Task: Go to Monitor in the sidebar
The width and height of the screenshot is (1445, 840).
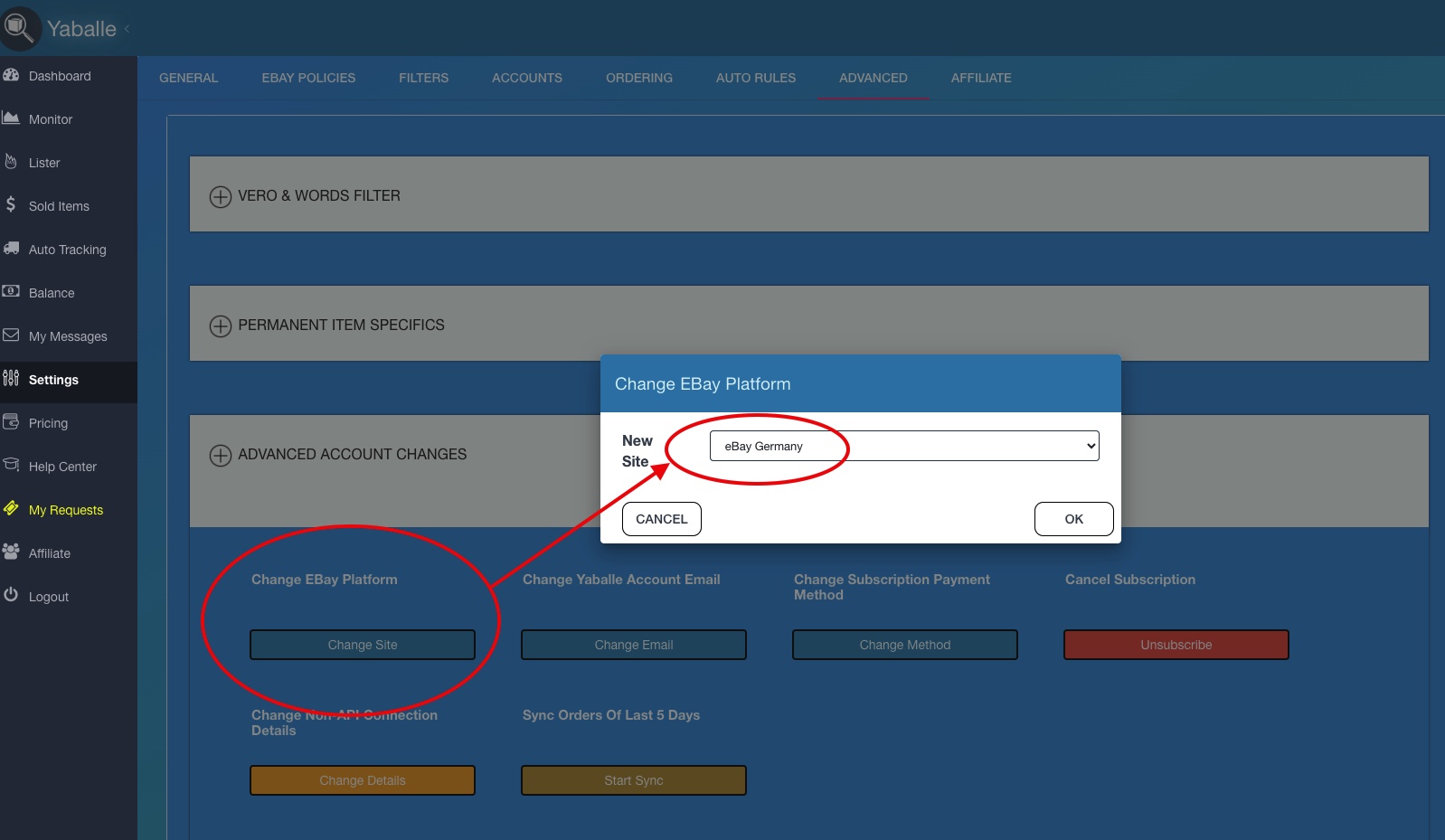Action: [x=51, y=119]
